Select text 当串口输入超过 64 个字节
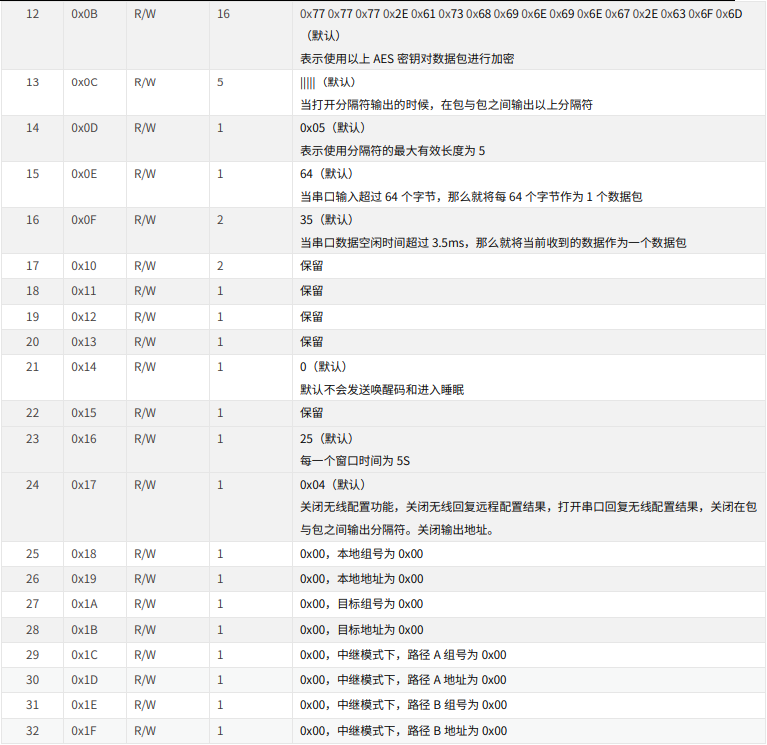Image resolution: width=767 pixels, height=745 pixels. pos(367,197)
